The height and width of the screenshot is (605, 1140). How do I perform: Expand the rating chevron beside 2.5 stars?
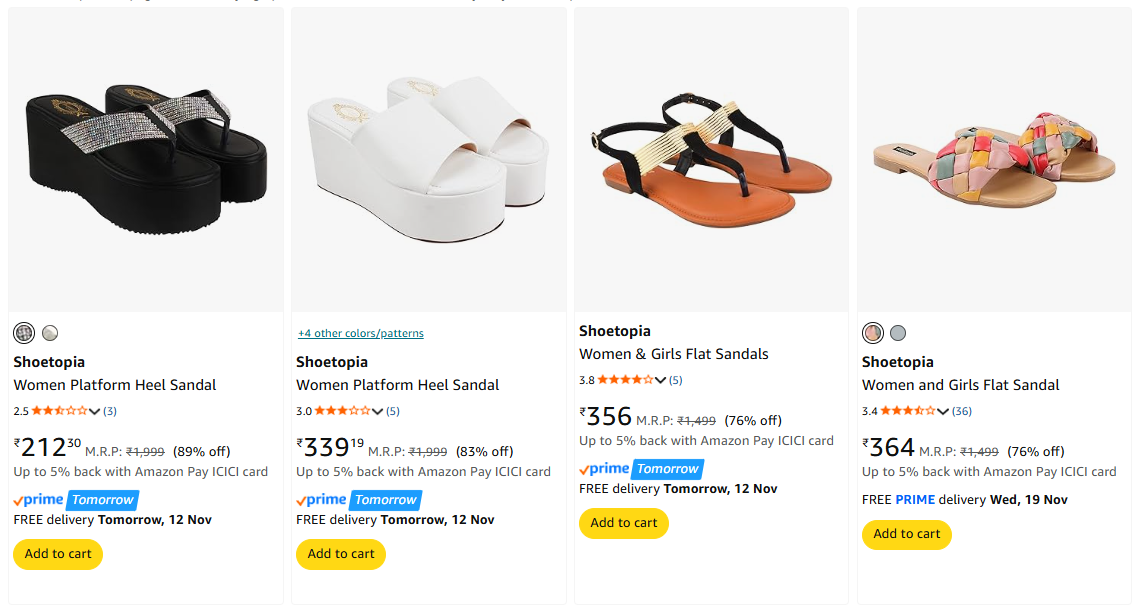click(95, 411)
